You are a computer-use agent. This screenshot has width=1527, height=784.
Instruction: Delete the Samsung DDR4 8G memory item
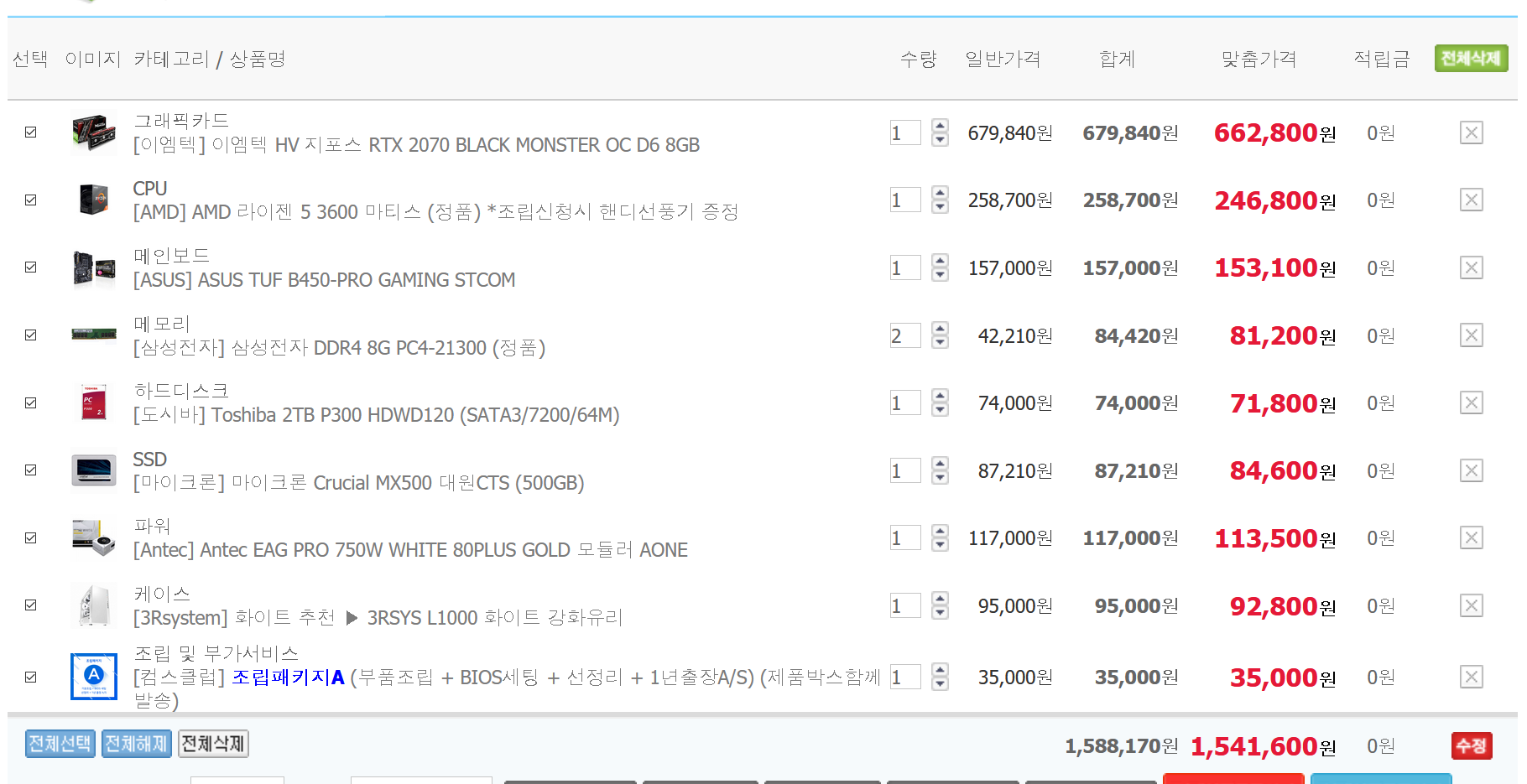(1471, 335)
